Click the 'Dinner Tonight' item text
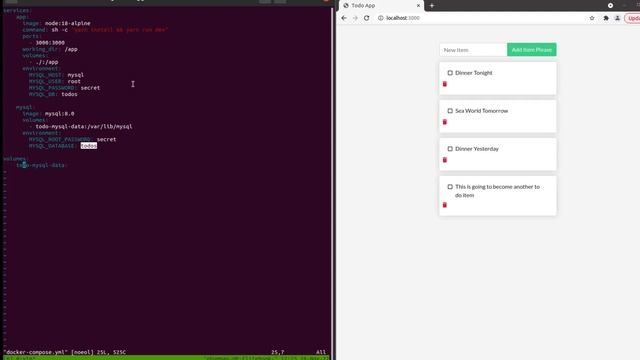This screenshot has height=360, width=640. point(473,73)
